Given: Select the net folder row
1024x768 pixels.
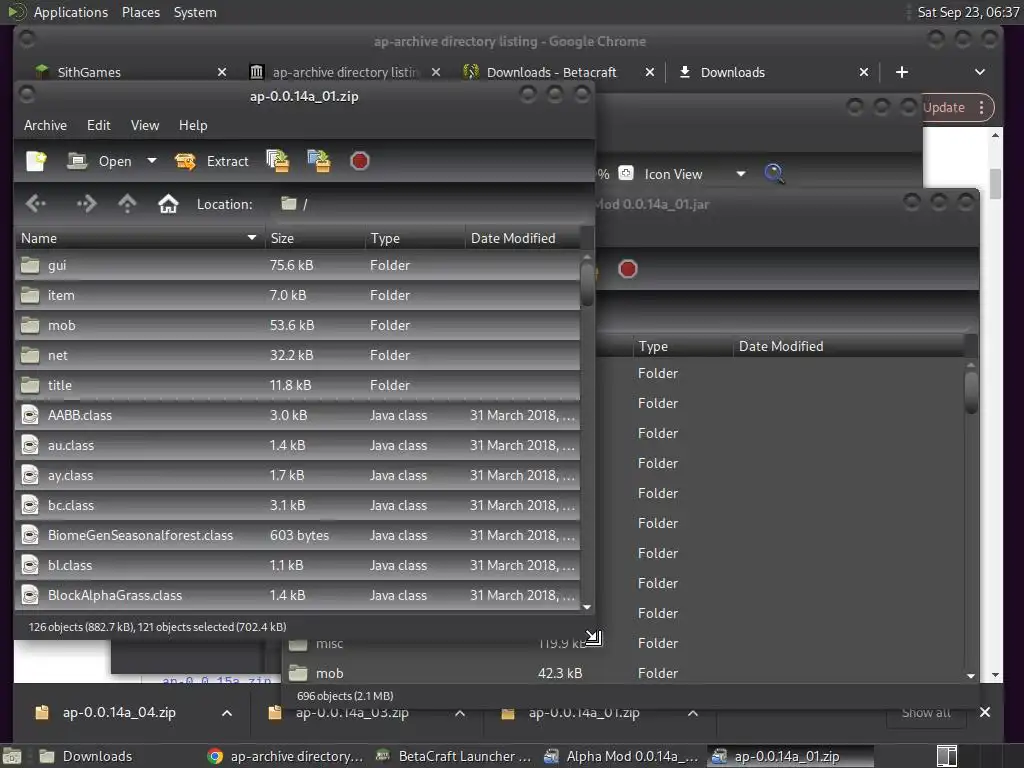Looking at the screenshot, I should pyautogui.click(x=297, y=355).
